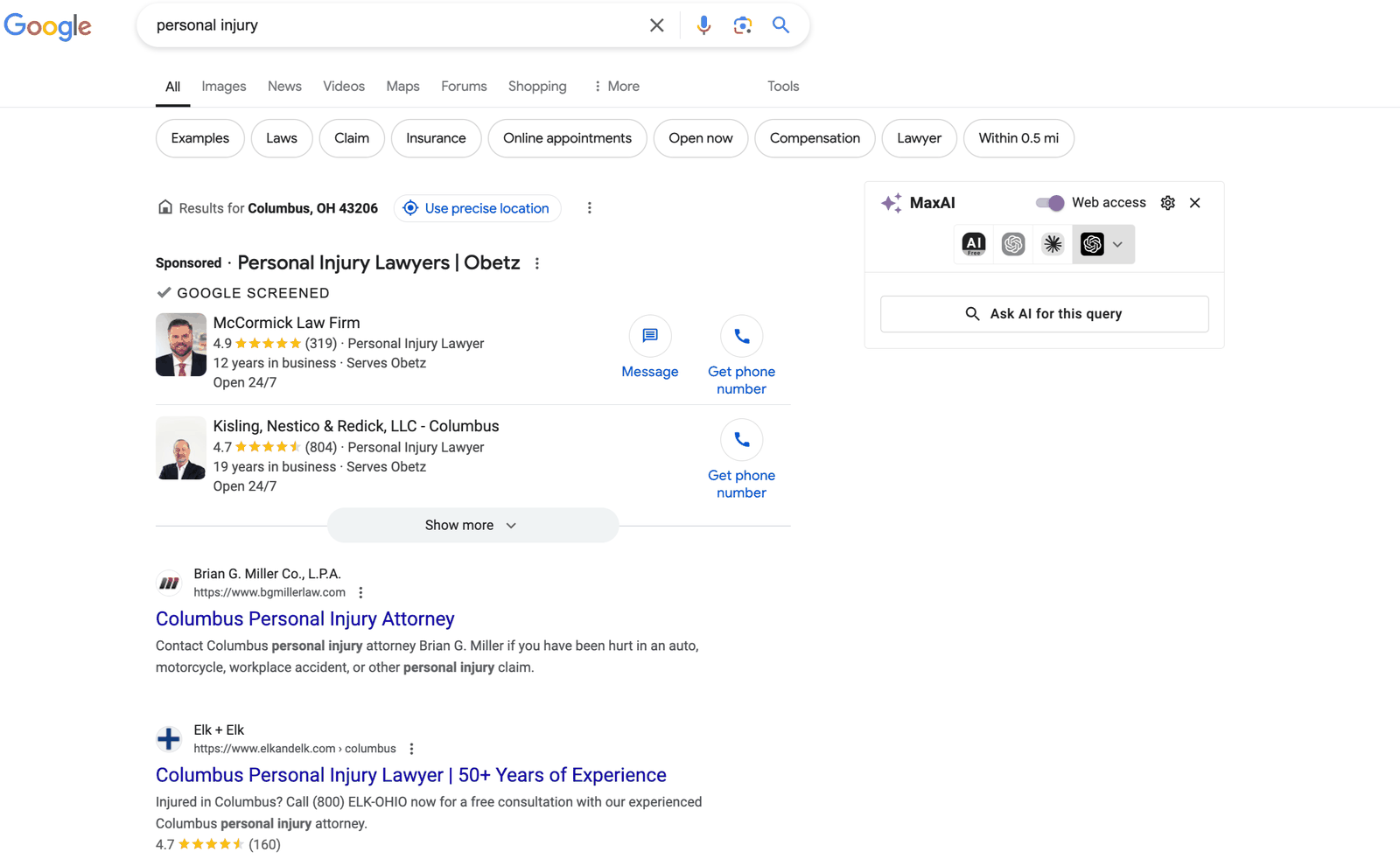Start voice search with the microphone icon
Viewport: 1400px width, 859px height.
tap(703, 25)
